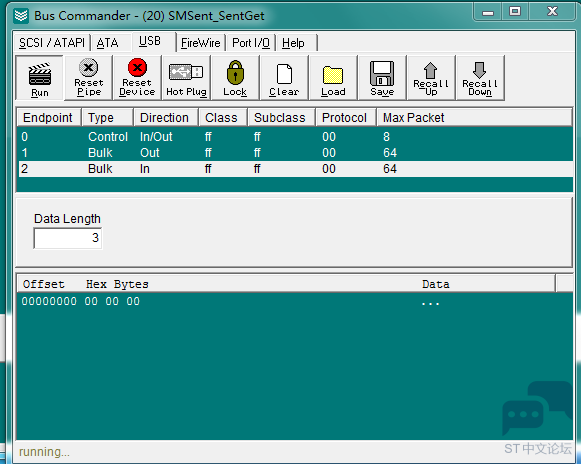Click the Direction column header
Screen dimensions: 581x464
click(165, 117)
